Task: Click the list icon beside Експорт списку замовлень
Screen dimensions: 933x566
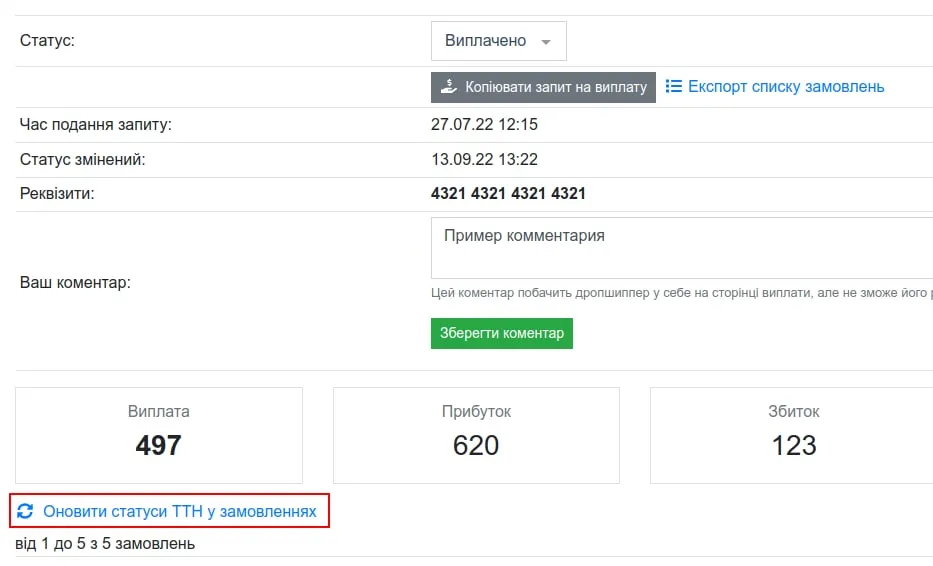Action: [x=674, y=86]
